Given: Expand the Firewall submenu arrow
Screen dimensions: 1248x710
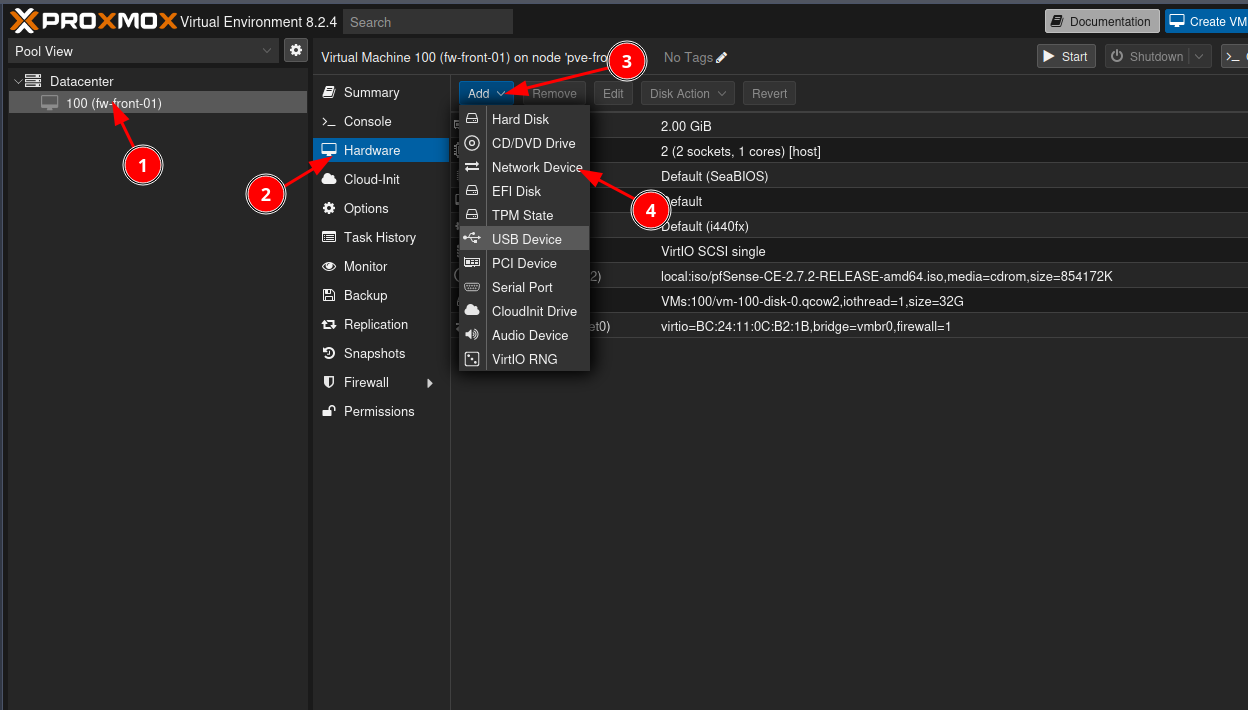Looking at the screenshot, I should [430, 383].
